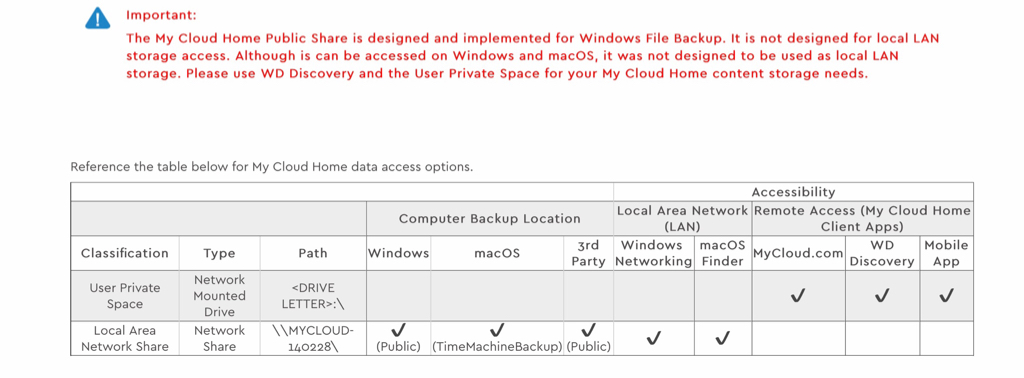Click User Private Space Mobile App checkmark
The width and height of the screenshot is (1024, 378).
tap(946, 296)
